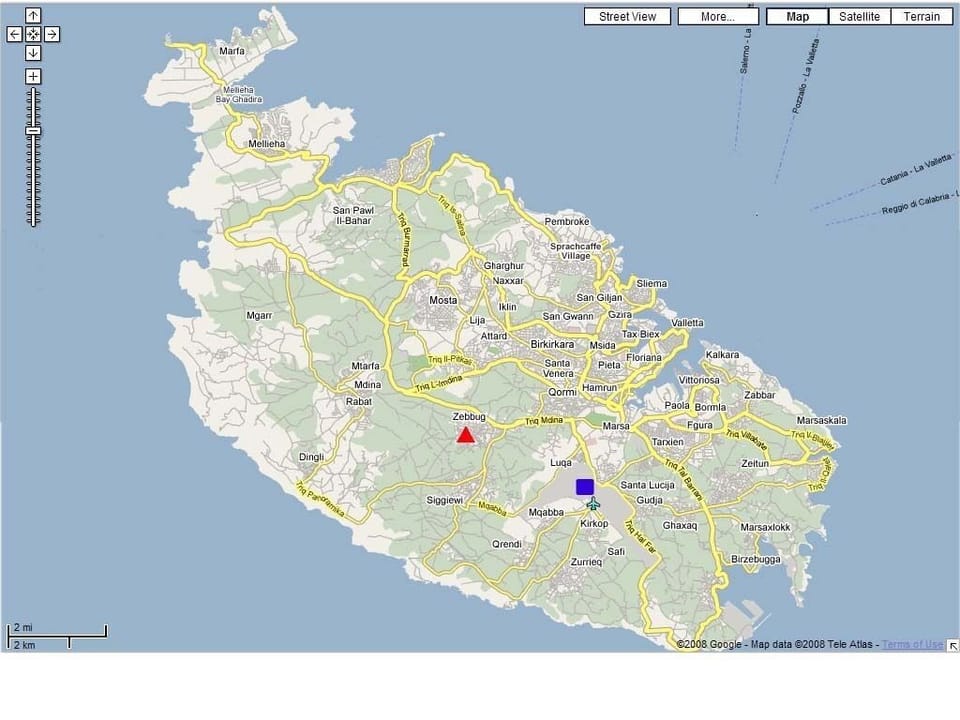This screenshot has height=720, width=960.
Task: Click the Vittoriosa label
Action: click(x=699, y=380)
